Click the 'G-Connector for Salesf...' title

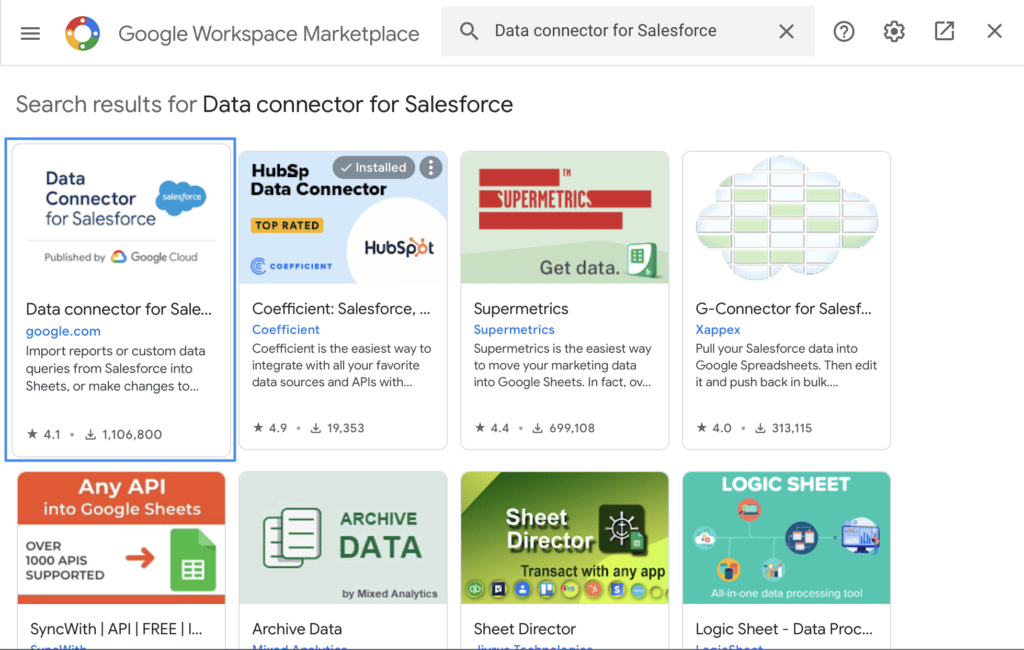point(783,308)
